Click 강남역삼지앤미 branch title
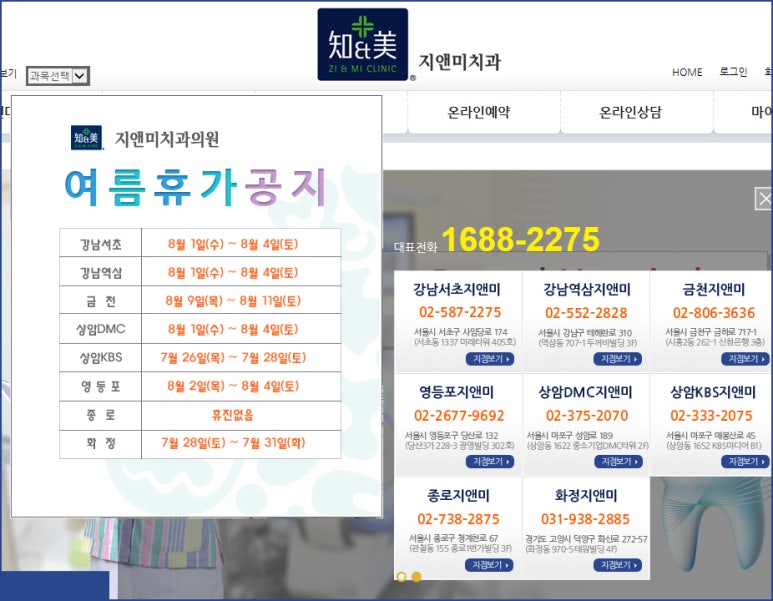773x601 pixels. [x=587, y=289]
